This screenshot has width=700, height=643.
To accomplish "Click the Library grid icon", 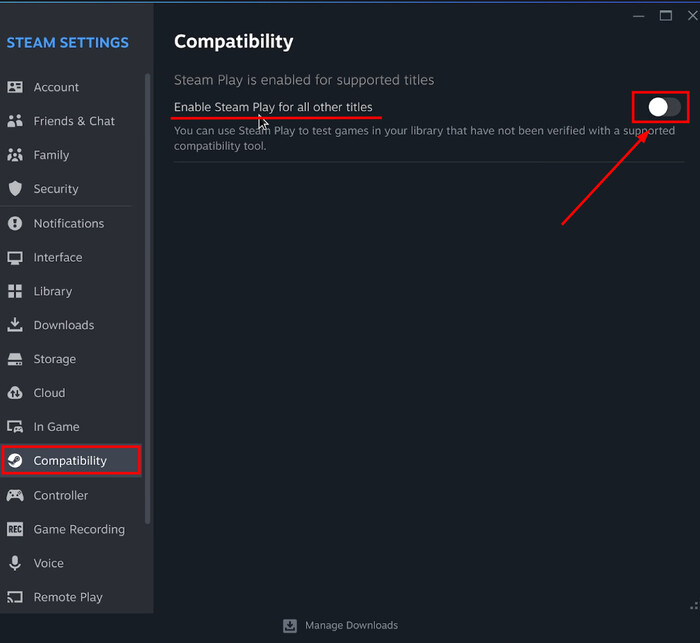I will (x=15, y=291).
